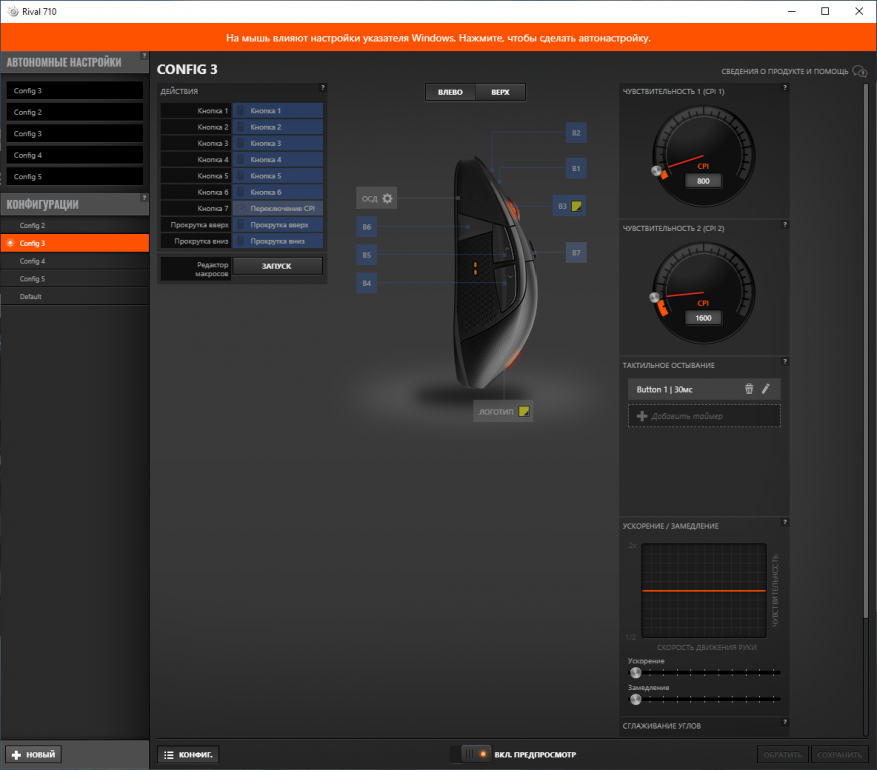Open Кнопка 7 Переключение CPI dropdown

click(x=277, y=208)
